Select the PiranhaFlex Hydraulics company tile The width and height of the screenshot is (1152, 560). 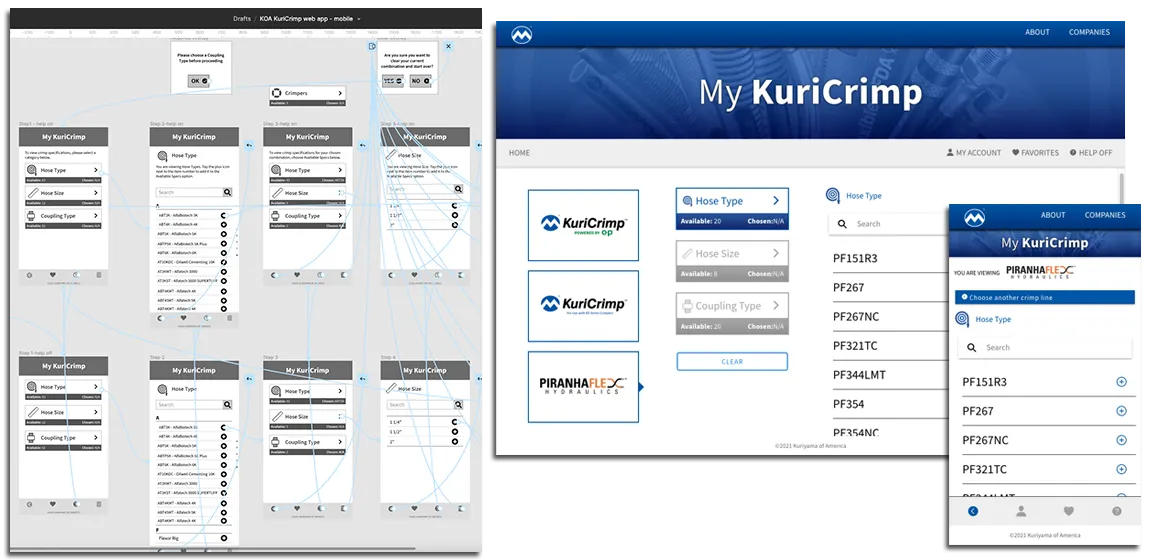tap(583, 386)
